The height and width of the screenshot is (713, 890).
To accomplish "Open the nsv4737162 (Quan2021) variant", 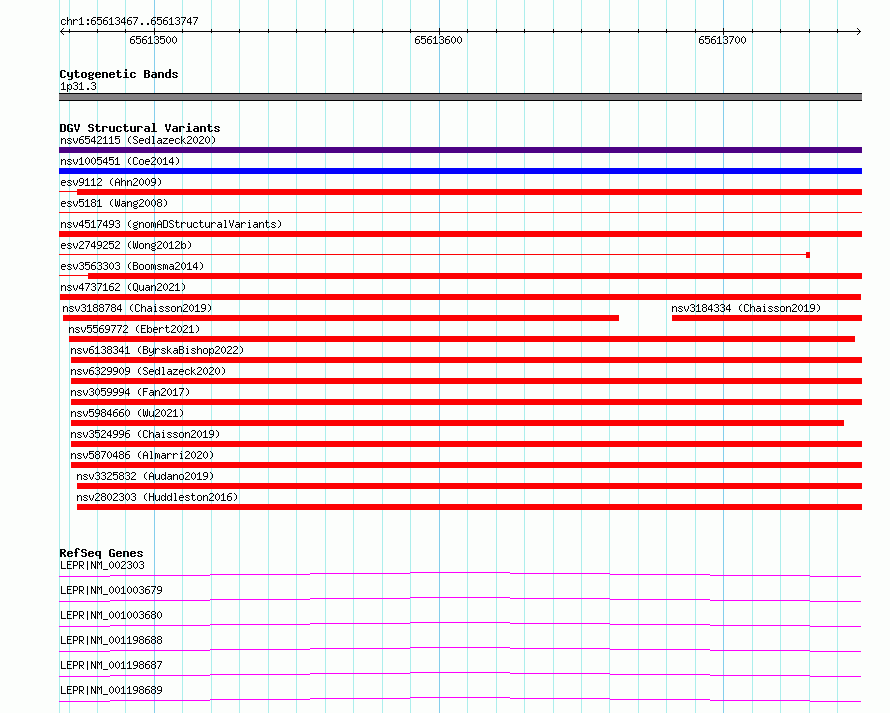I will point(460,297).
